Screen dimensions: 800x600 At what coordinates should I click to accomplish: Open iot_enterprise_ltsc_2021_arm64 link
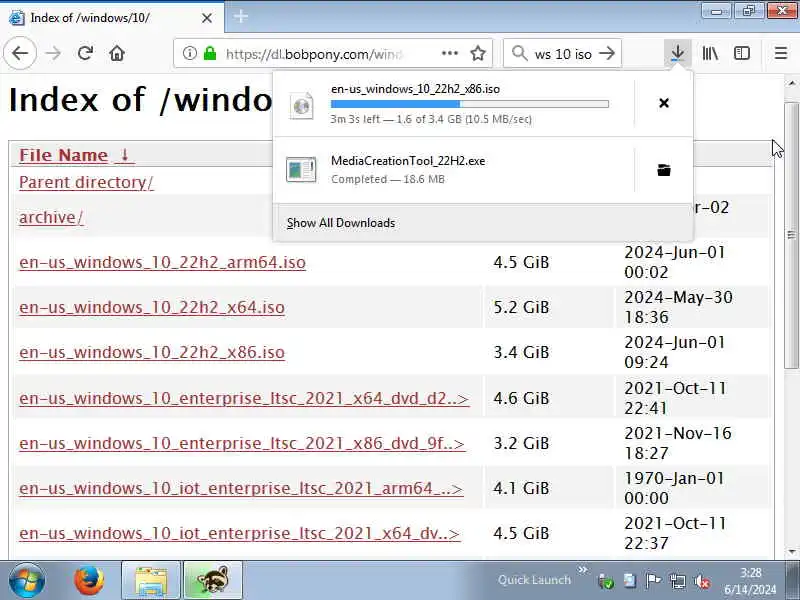click(x=241, y=488)
